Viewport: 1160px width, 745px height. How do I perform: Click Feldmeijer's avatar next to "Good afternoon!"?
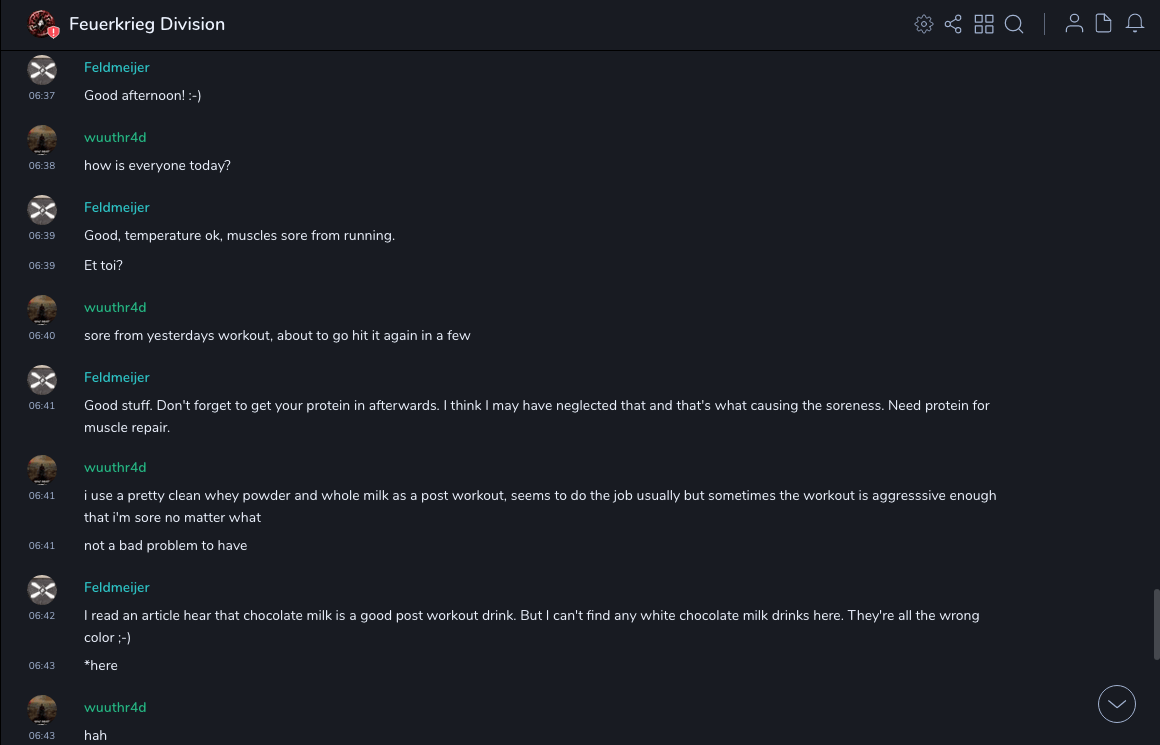tap(42, 70)
